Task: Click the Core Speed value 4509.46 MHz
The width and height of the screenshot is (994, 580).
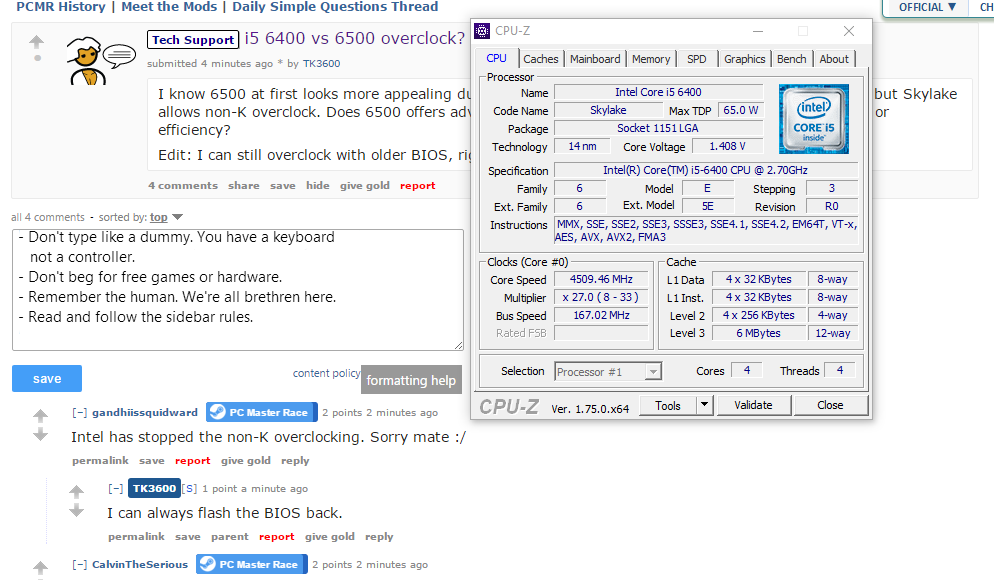Action: coord(601,279)
